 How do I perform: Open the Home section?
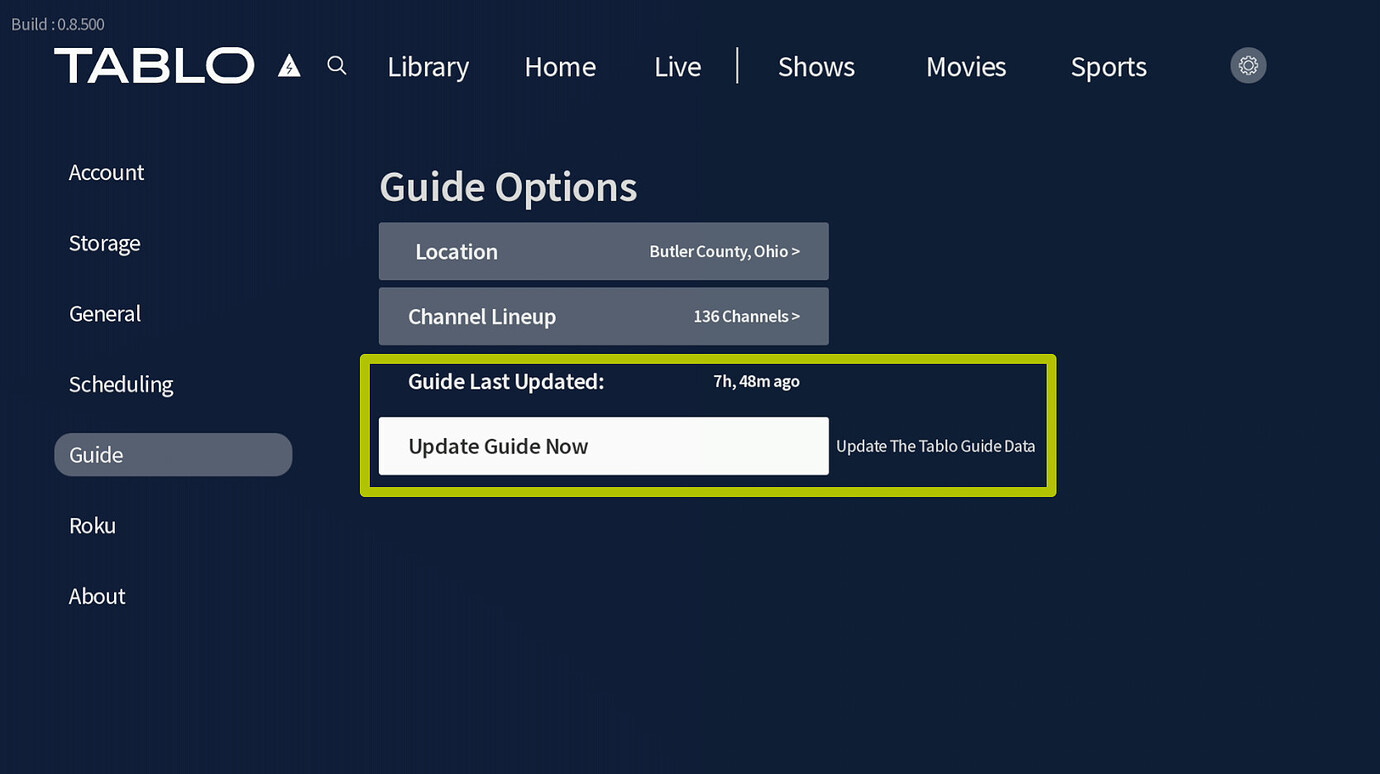coord(560,66)
